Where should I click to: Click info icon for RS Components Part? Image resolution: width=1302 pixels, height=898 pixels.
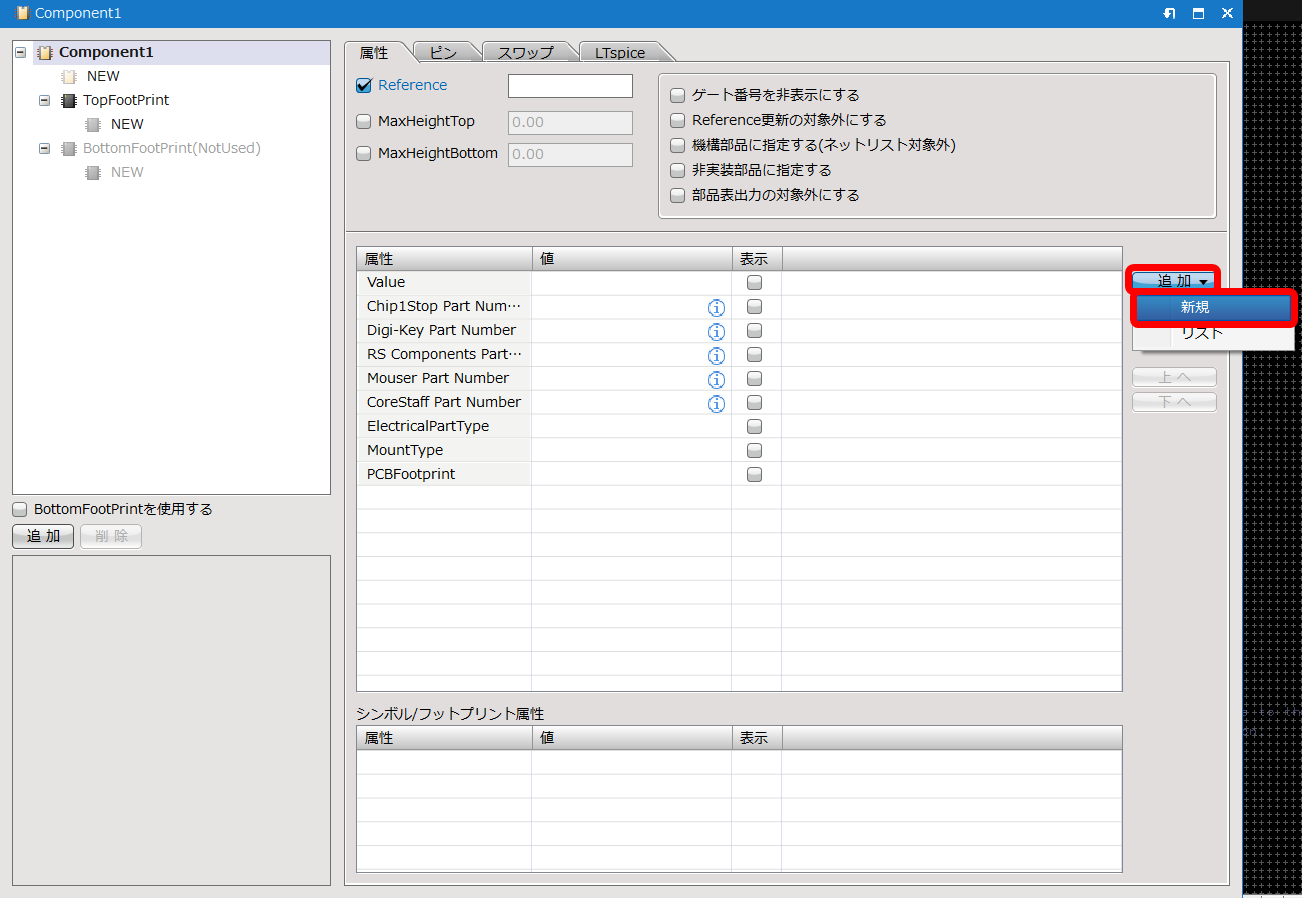pyautogui.click(x=716, y=355)
